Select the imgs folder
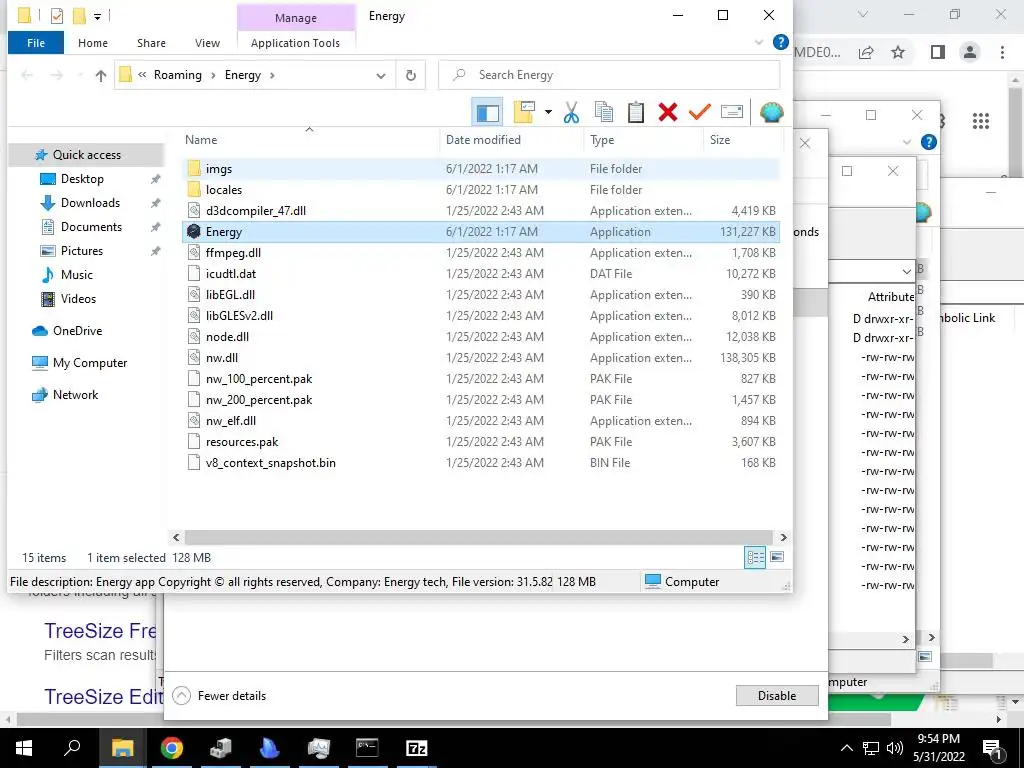 pos(481,168)
